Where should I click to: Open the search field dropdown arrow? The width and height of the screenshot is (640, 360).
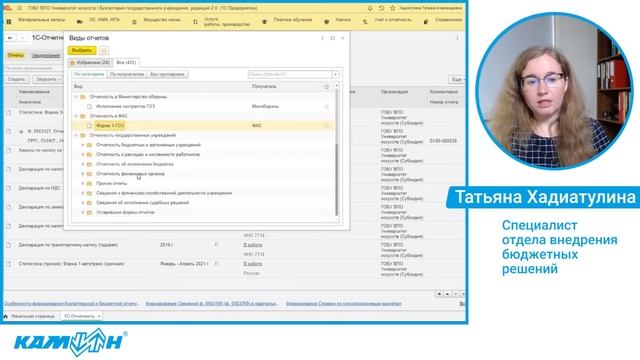(x=336, y=74)
